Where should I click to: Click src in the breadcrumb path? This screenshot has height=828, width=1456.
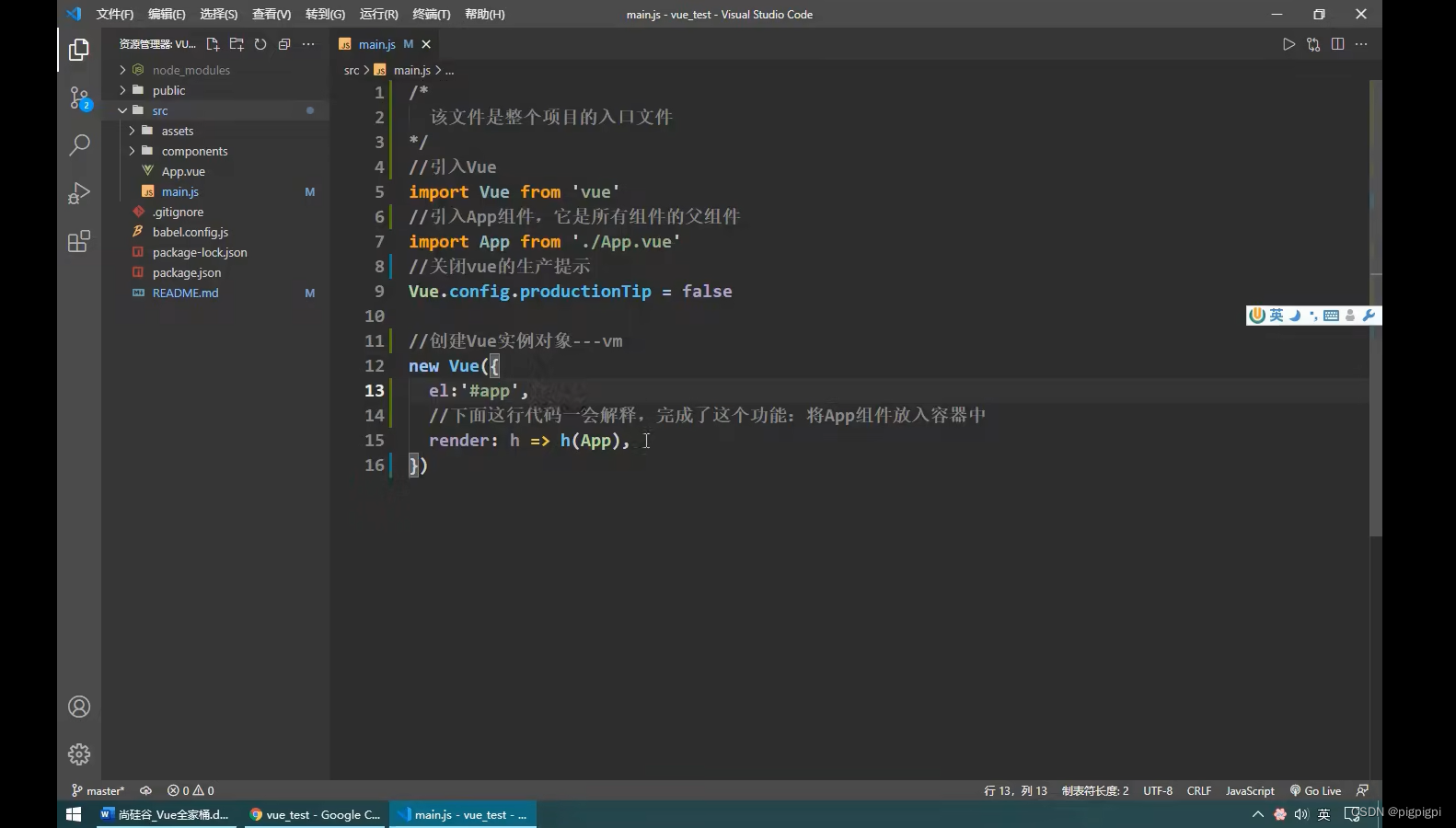(x=352, y=70)
